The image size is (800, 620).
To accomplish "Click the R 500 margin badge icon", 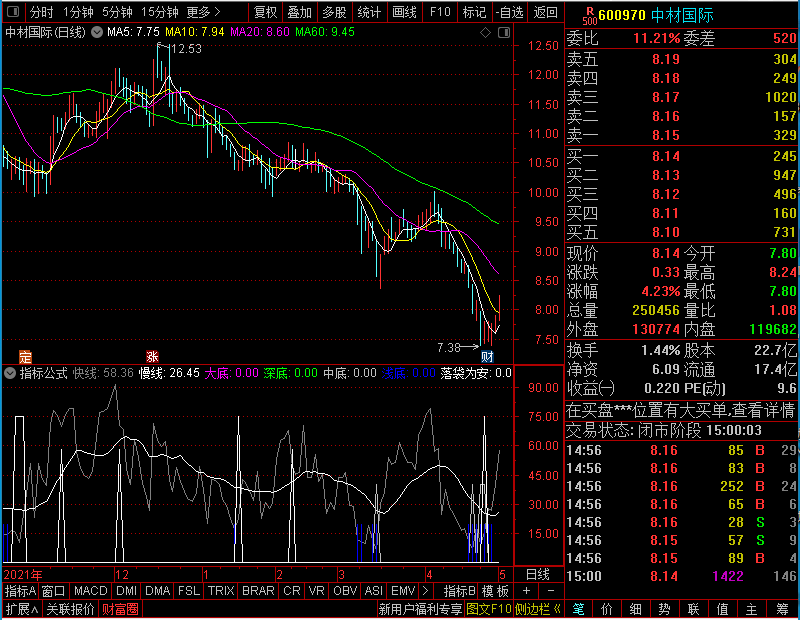I will [x=589, y=15].
